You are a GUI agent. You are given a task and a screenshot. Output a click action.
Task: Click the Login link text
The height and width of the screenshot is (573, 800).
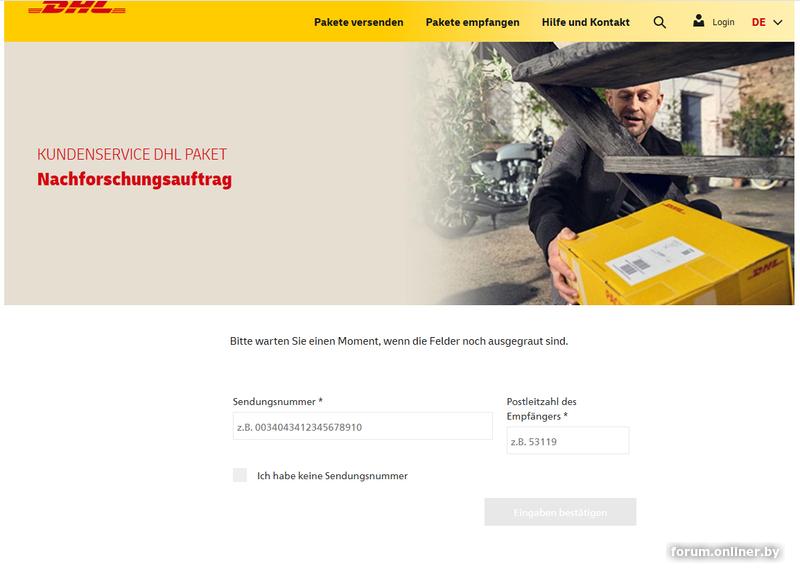coord(723,22)
